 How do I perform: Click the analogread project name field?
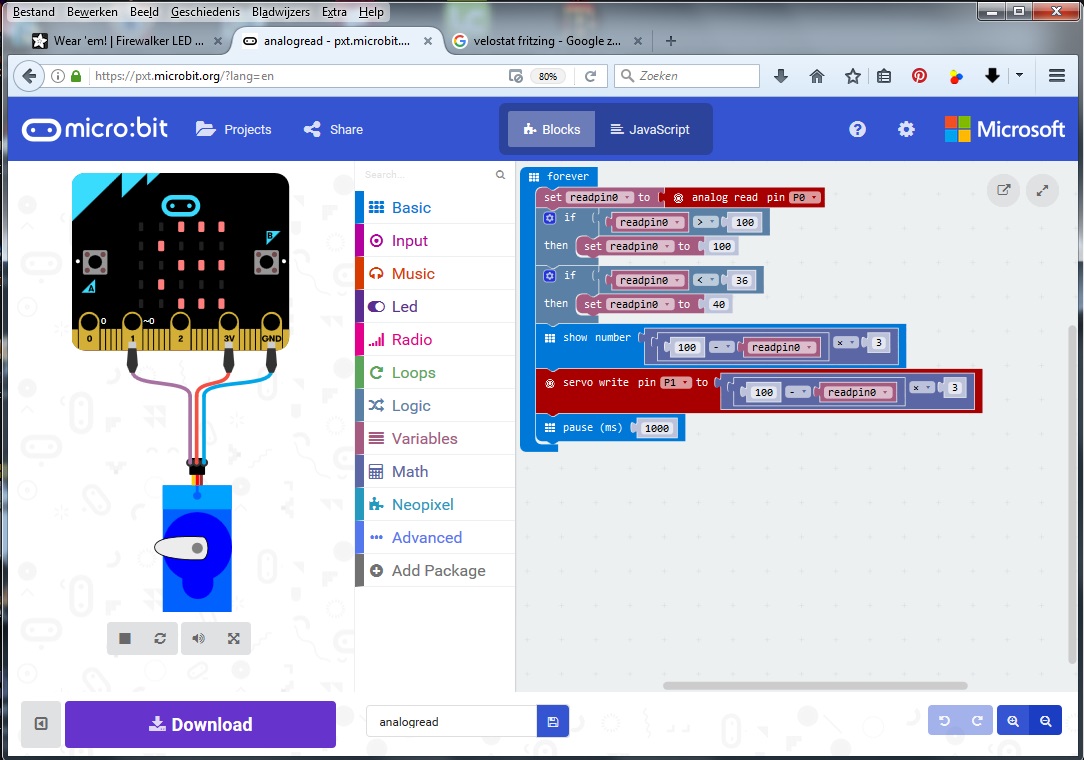click(x=450, y=720)
